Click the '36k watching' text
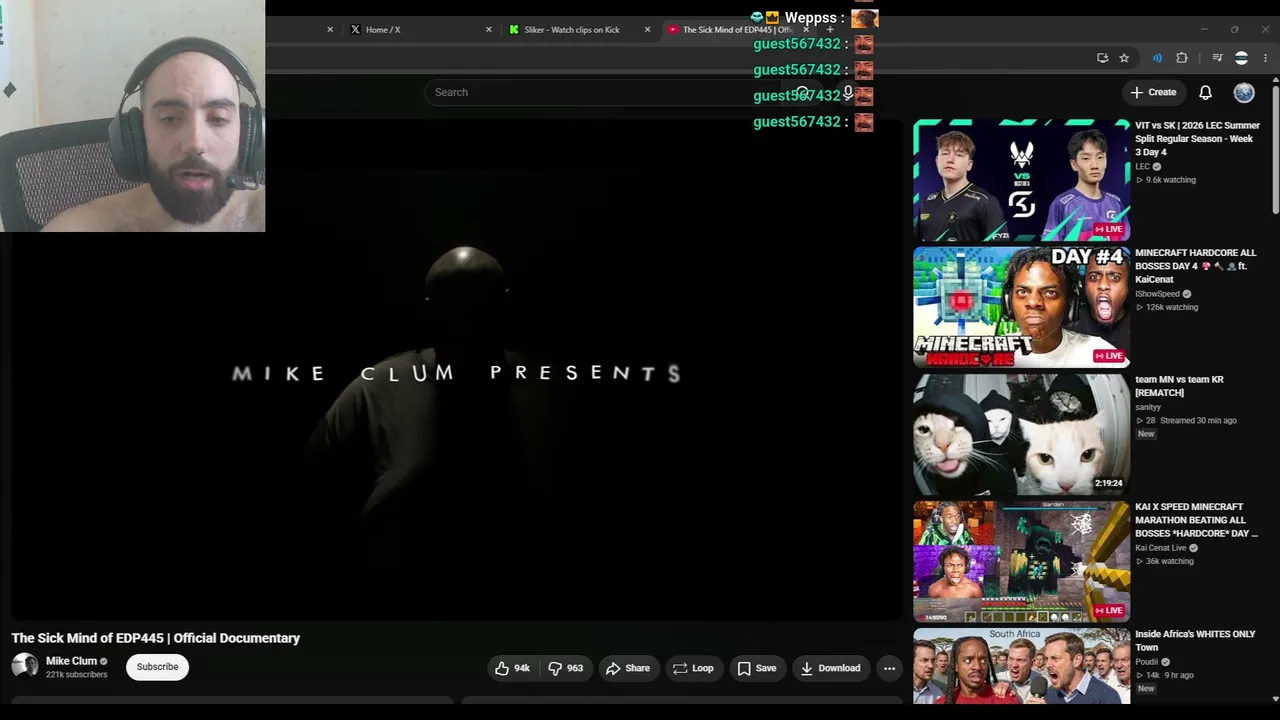The width and height of the screenshot is (1280, 720). tap(1170, 561)
